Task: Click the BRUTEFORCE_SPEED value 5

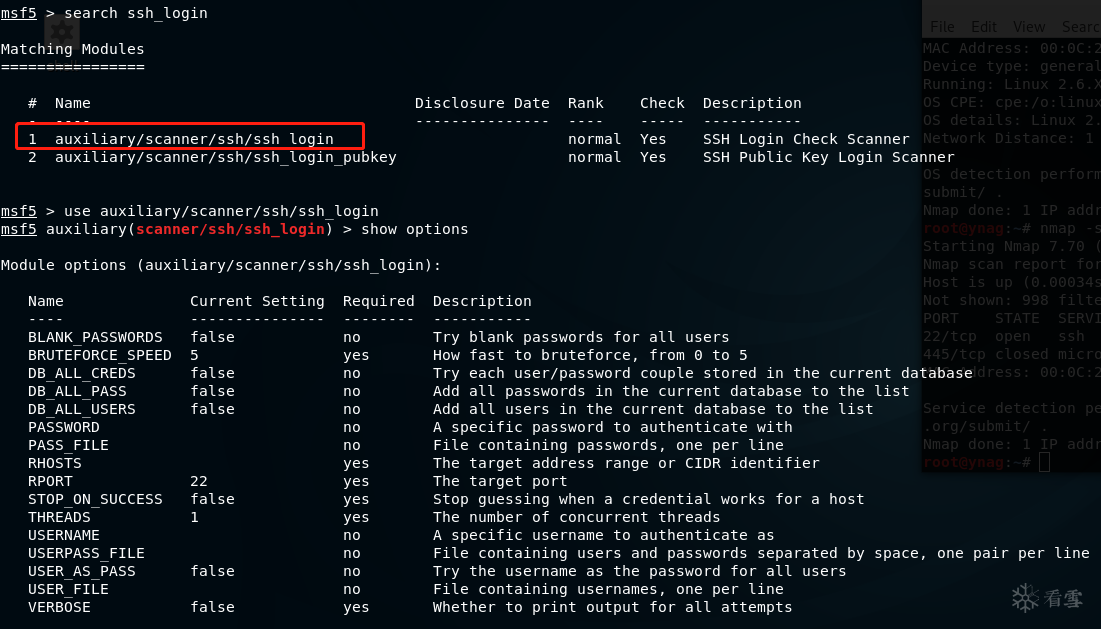Action: coord(195,355)
